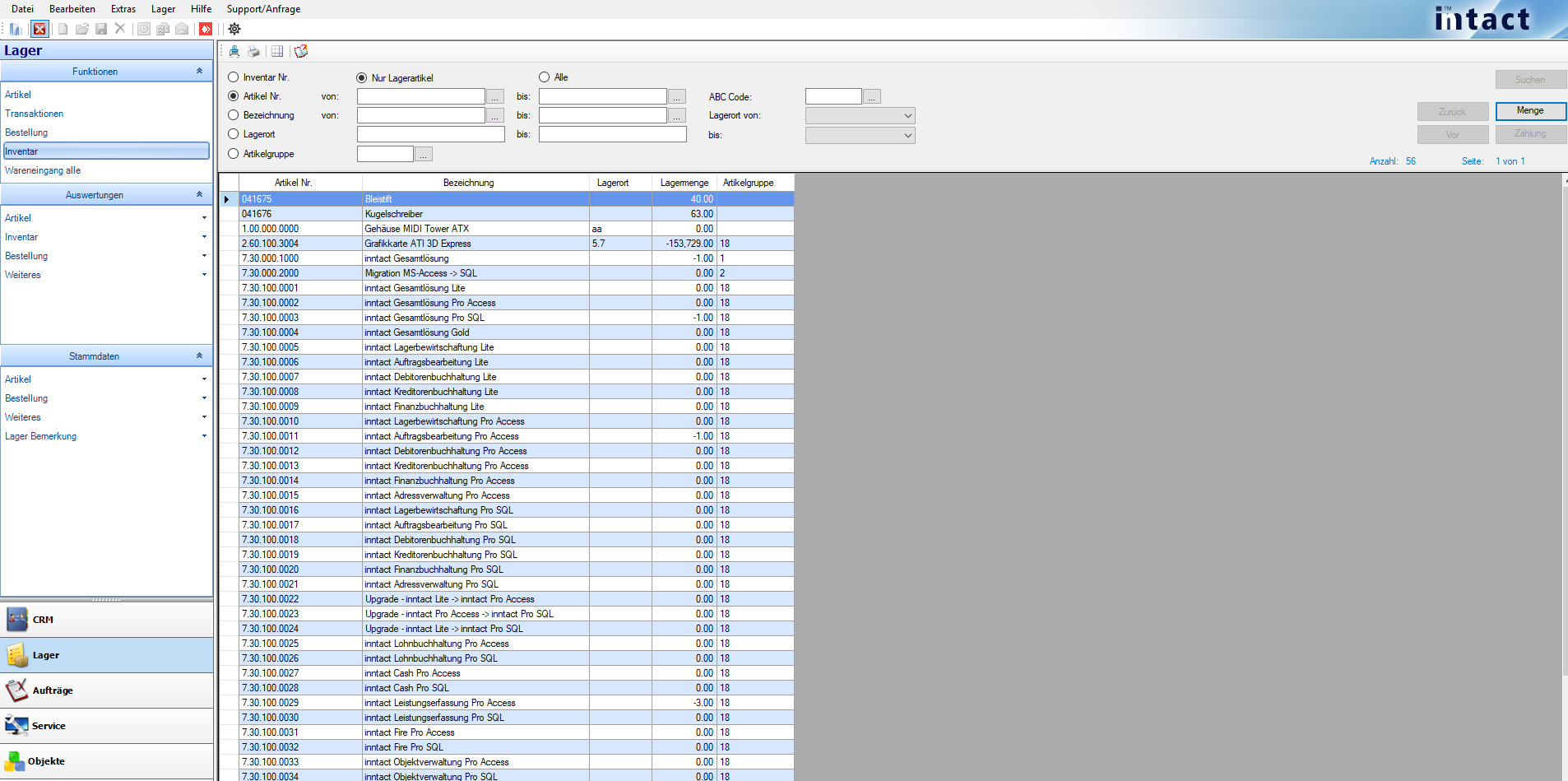Collapse the Auswertungen panel
This screenshot has height=781, width=1568.
point(199,195)
